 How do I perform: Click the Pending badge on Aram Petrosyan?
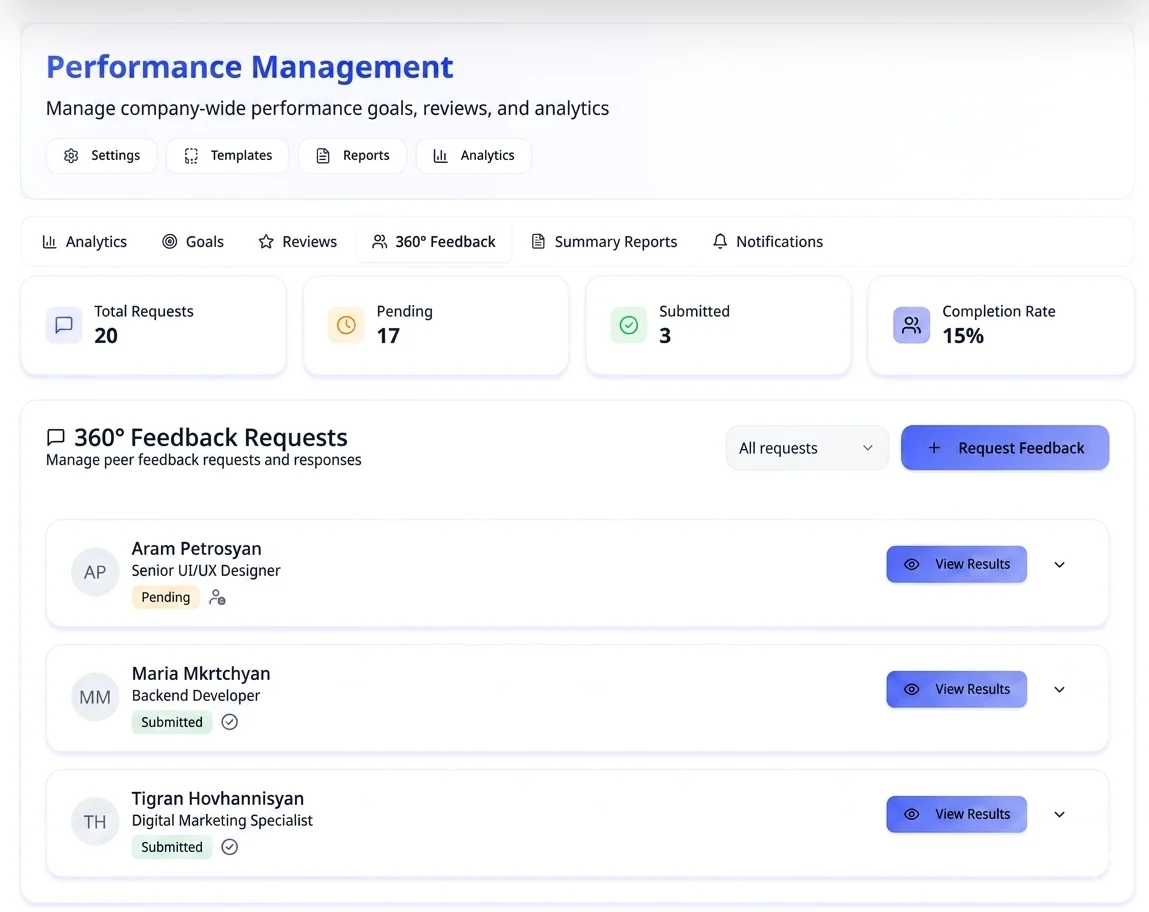coord(166,597)
